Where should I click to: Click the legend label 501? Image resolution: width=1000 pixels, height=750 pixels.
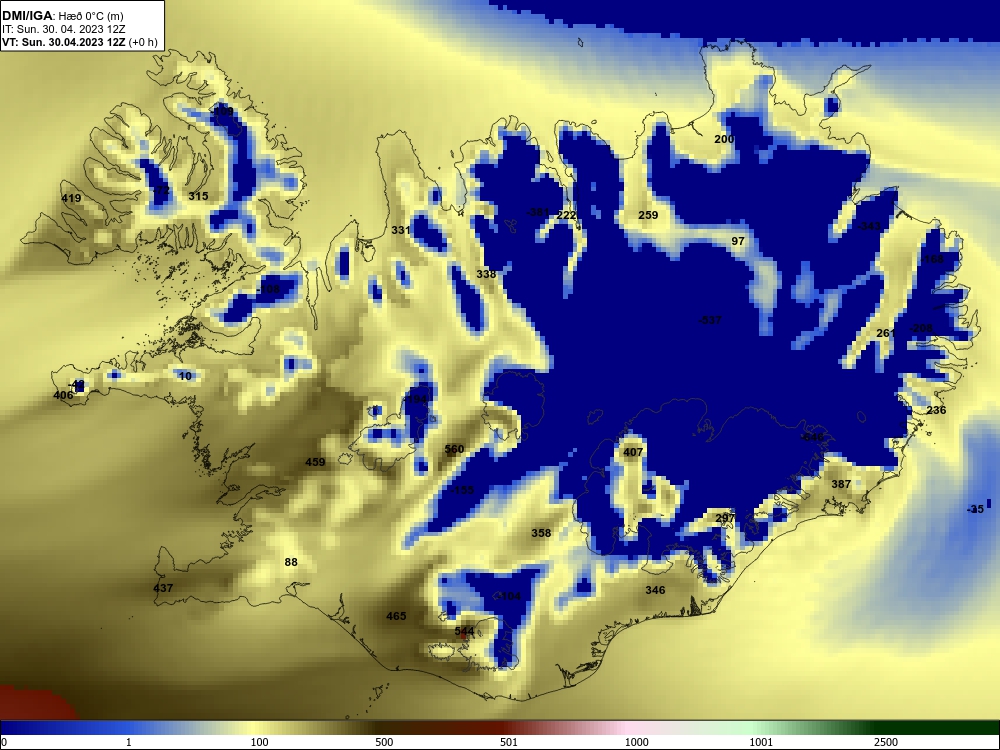pos(509,742)
